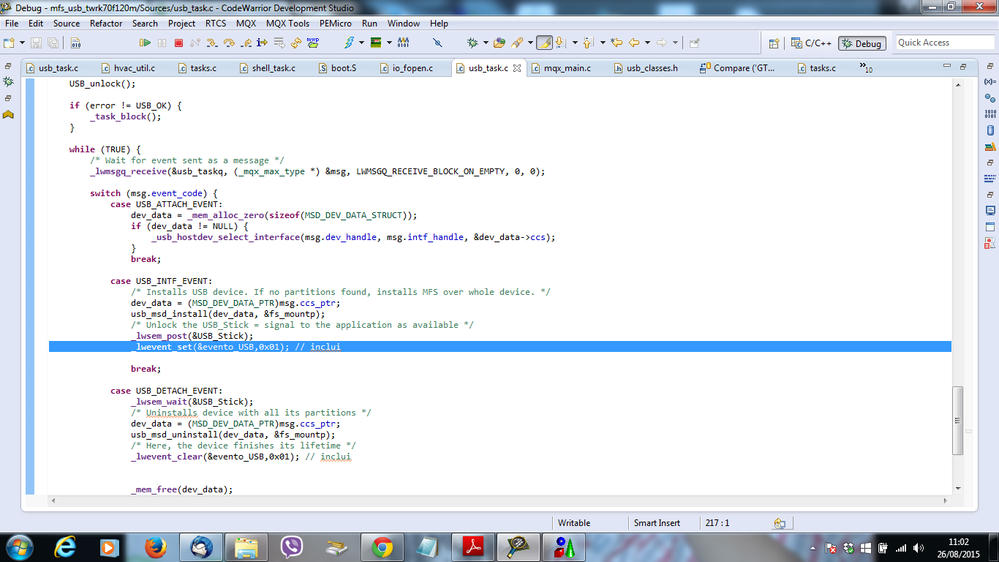The image size is (999, 562).
Task: Open Viber from the taskbar
Action: [x=291, y=547]
